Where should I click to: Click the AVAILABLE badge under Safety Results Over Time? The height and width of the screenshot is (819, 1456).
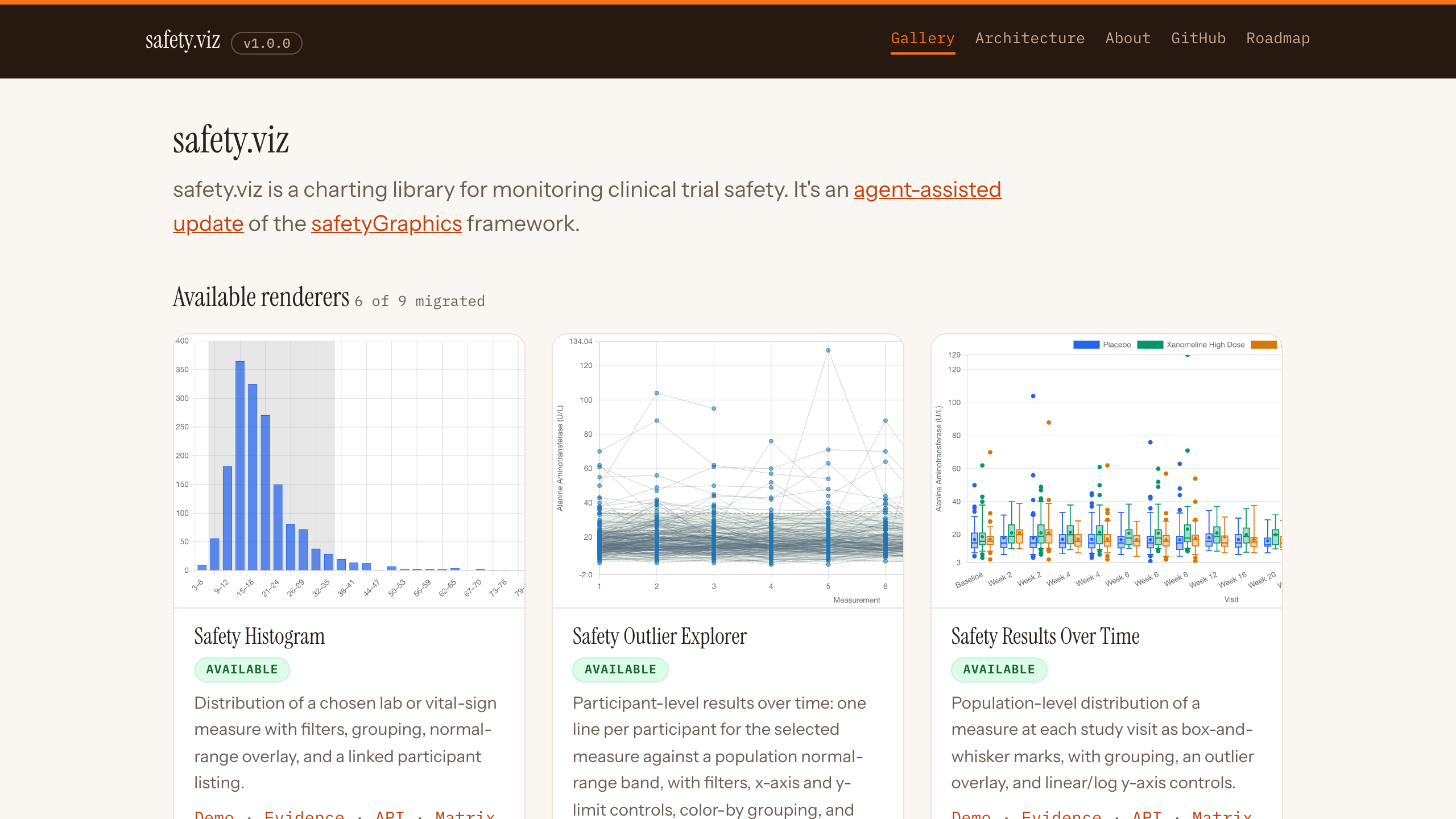tap(999, 669)
